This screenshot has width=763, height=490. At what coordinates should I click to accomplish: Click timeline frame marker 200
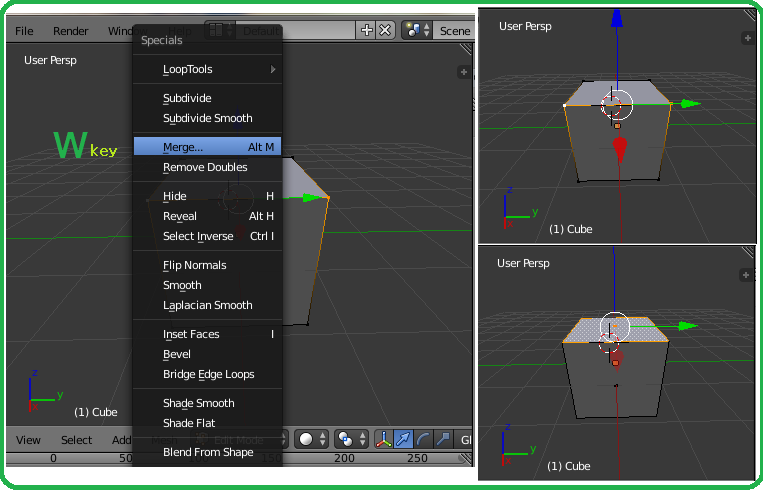tap(344, 458)
